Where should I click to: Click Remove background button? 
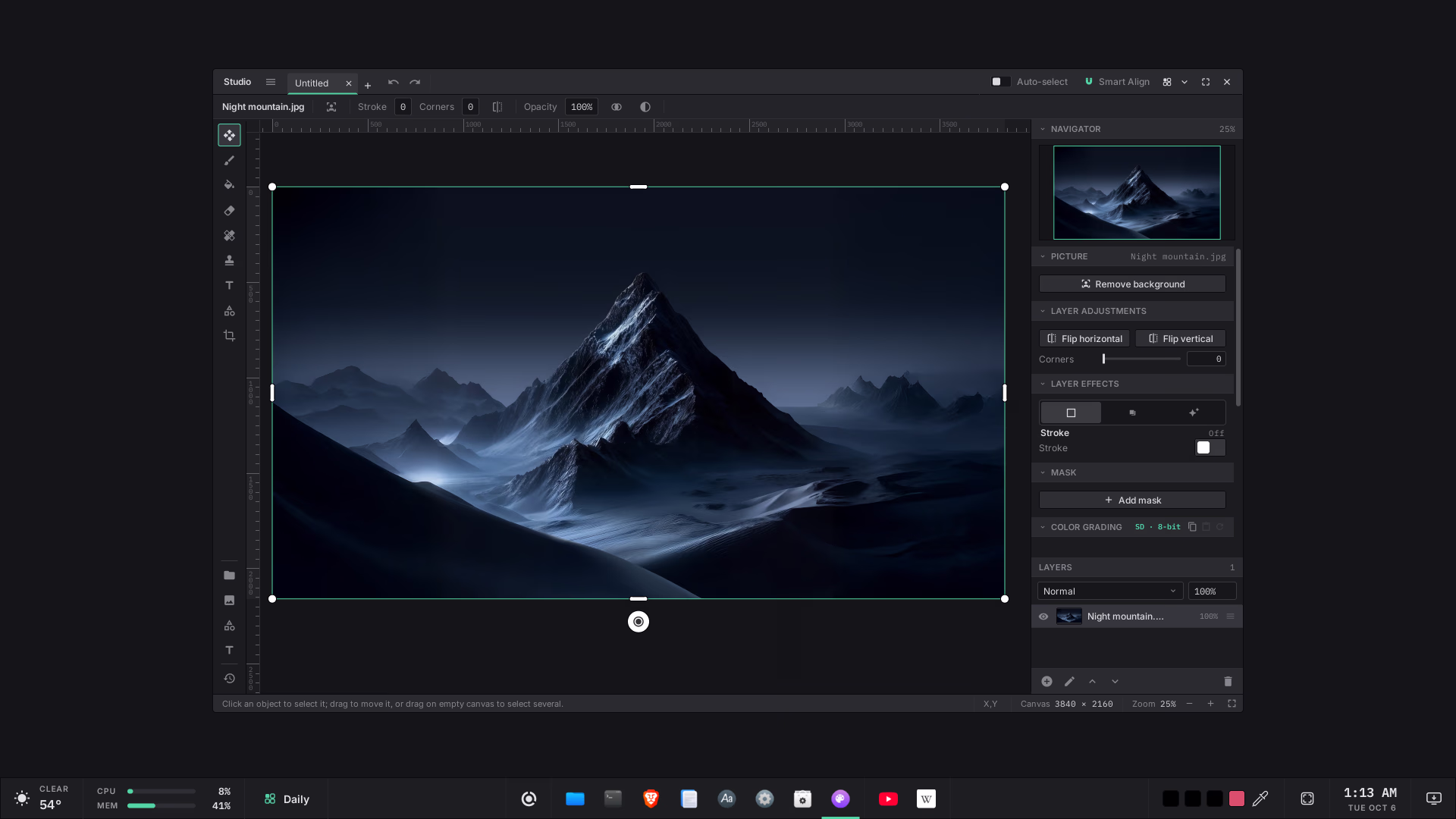[1132, 284]
